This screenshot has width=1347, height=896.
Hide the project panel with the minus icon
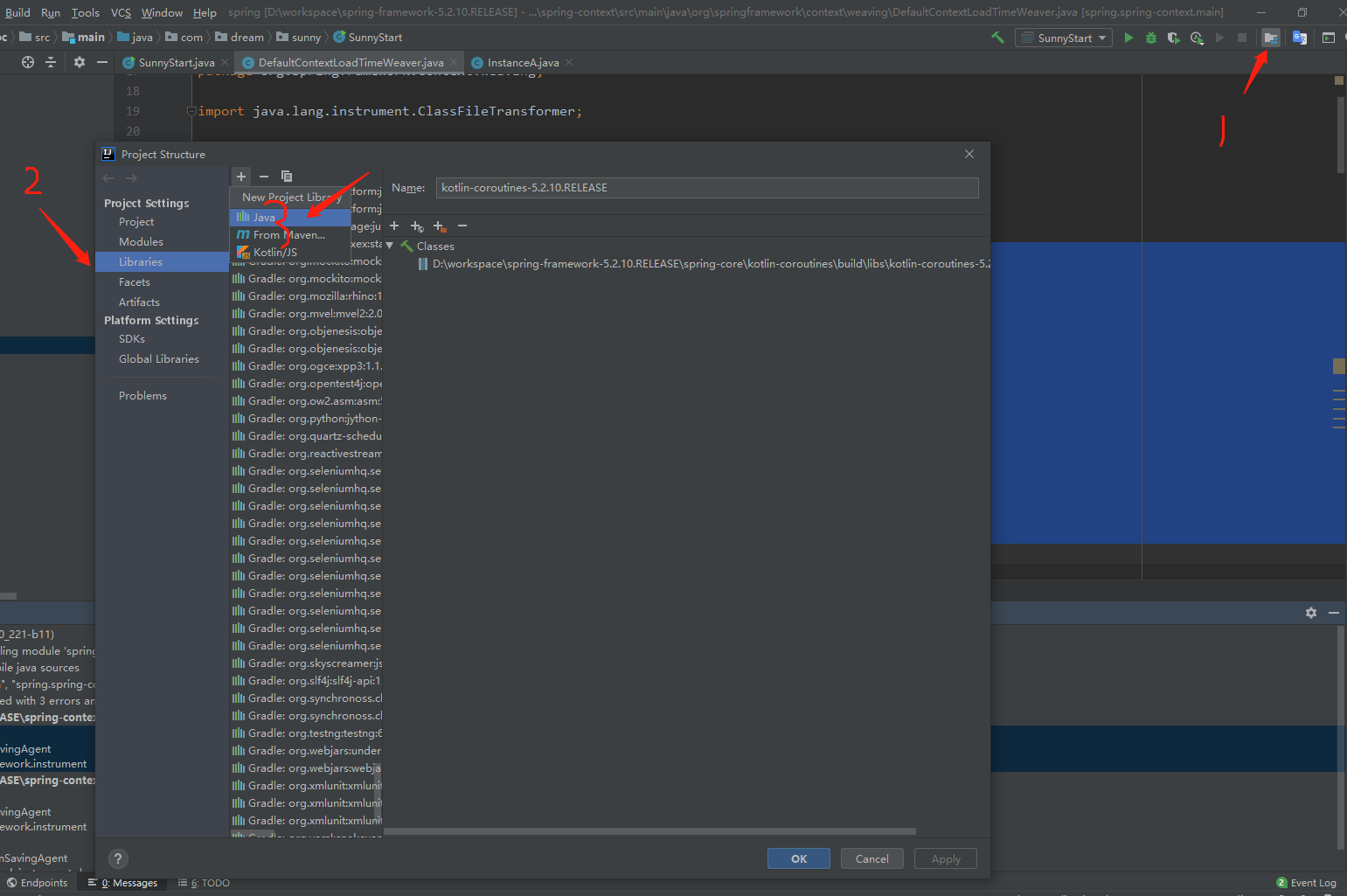coord(102,62)
